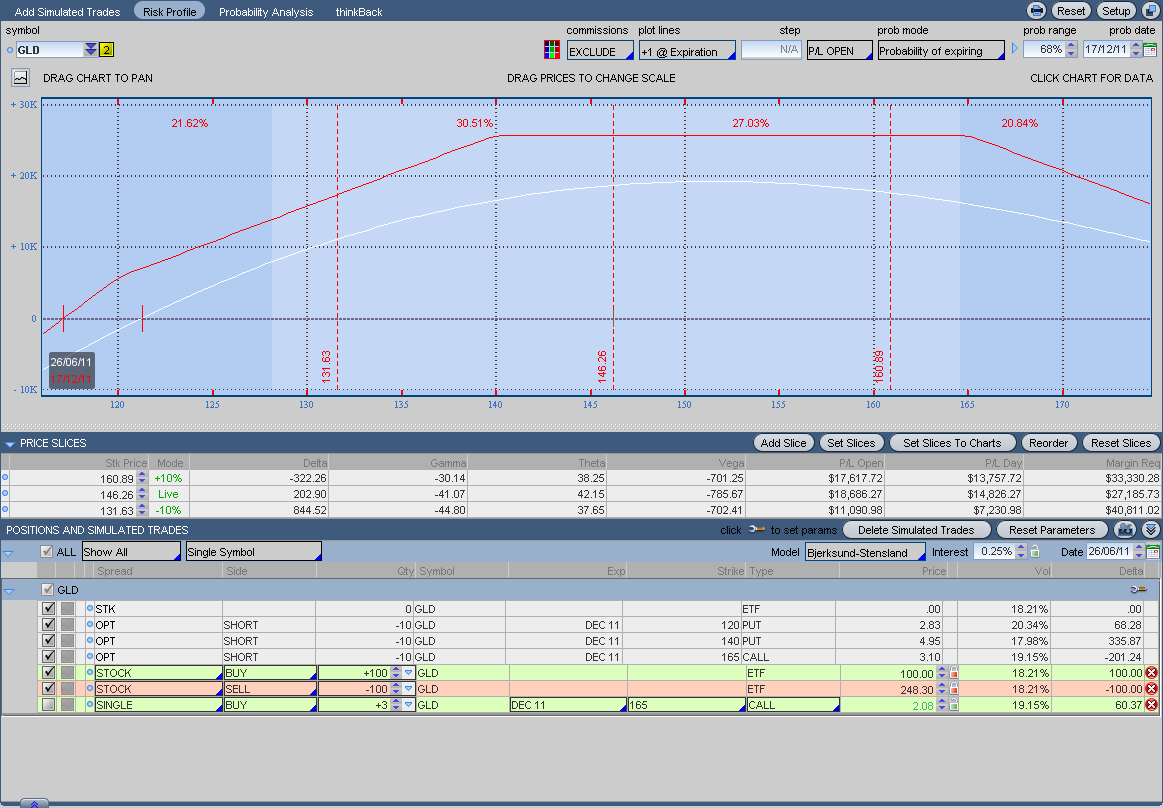Click the GLD group wrench params icon
Screen dimensions: 1163x808
(1137, 590)
